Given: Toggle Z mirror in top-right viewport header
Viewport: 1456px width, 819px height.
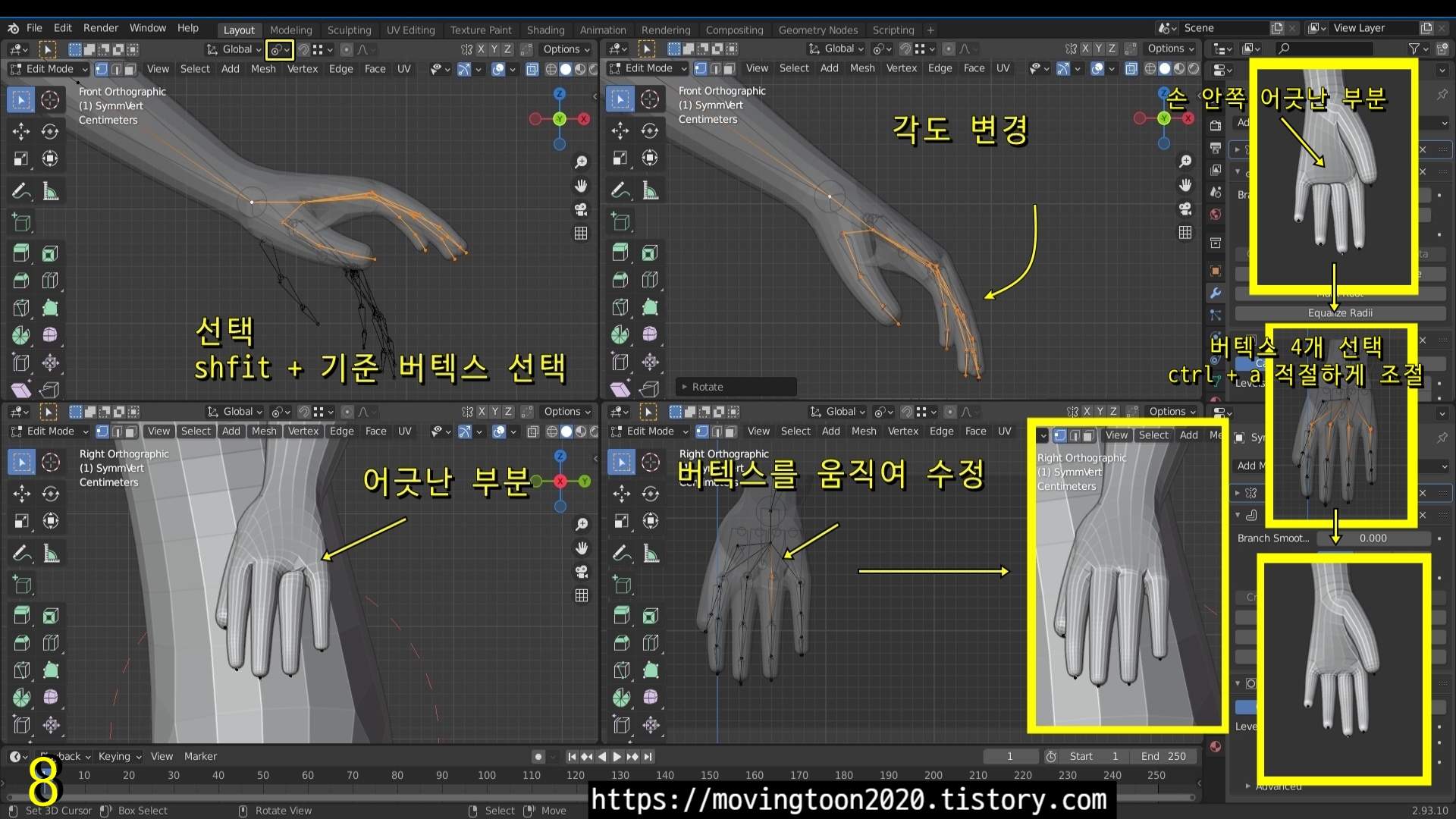Looking at the screenshot, I should coord(1112,49).
